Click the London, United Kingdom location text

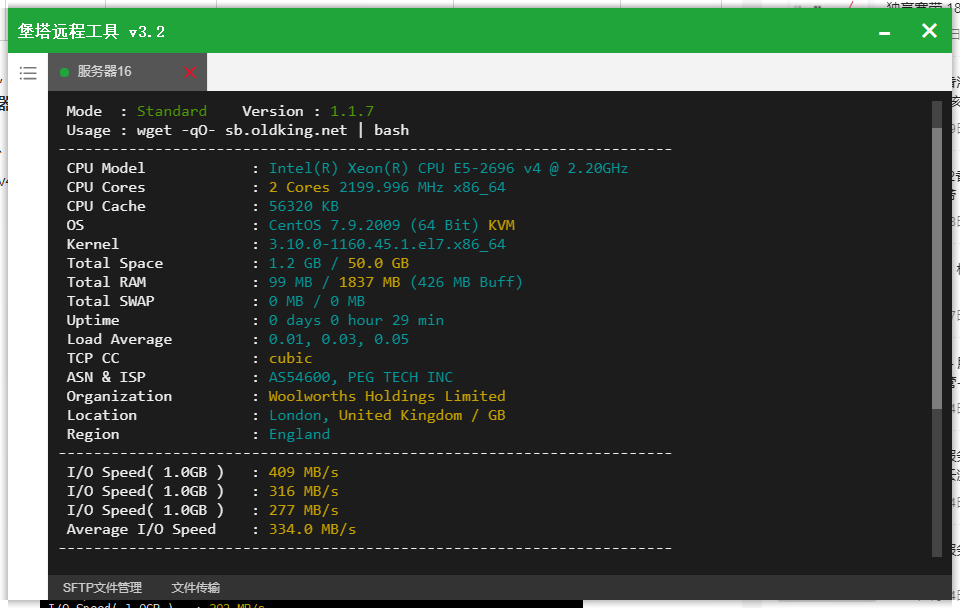coord(387,415)
